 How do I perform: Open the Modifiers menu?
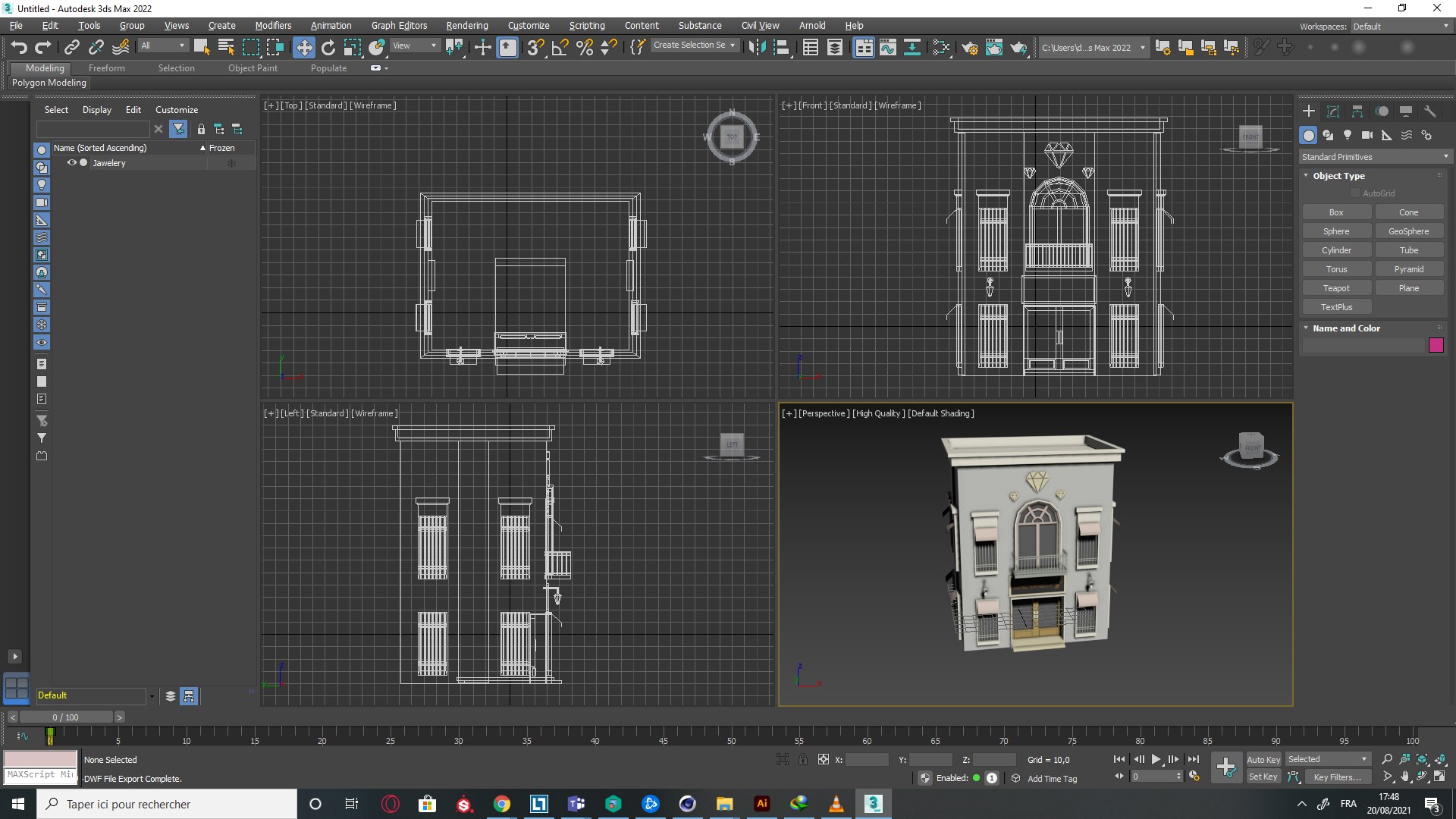(x=273, y=26)
